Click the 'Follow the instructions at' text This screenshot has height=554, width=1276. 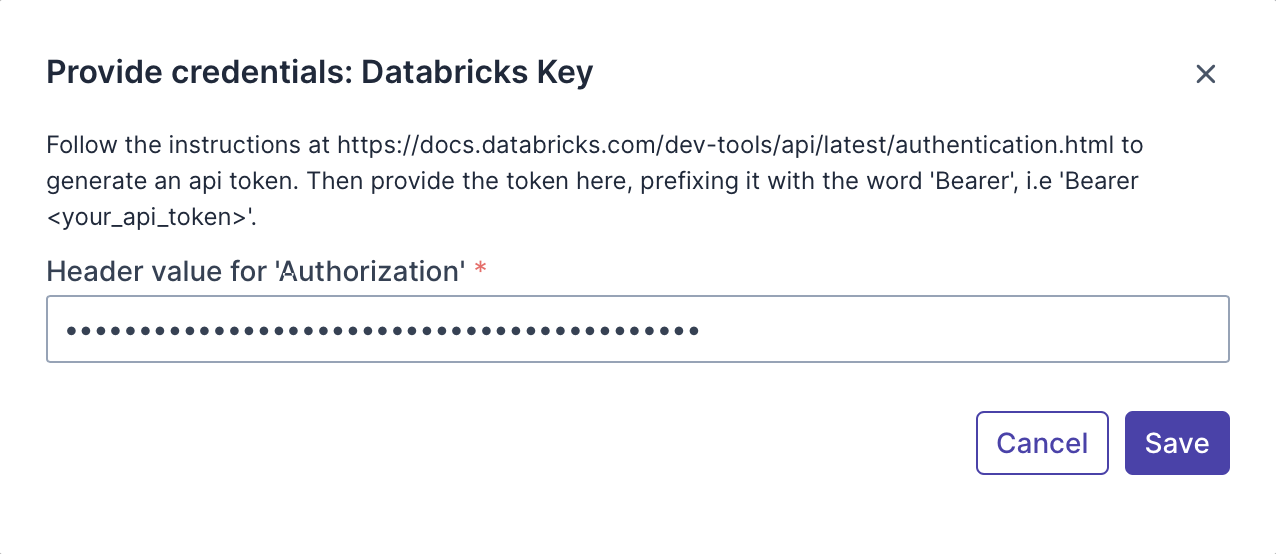(188, 145)
